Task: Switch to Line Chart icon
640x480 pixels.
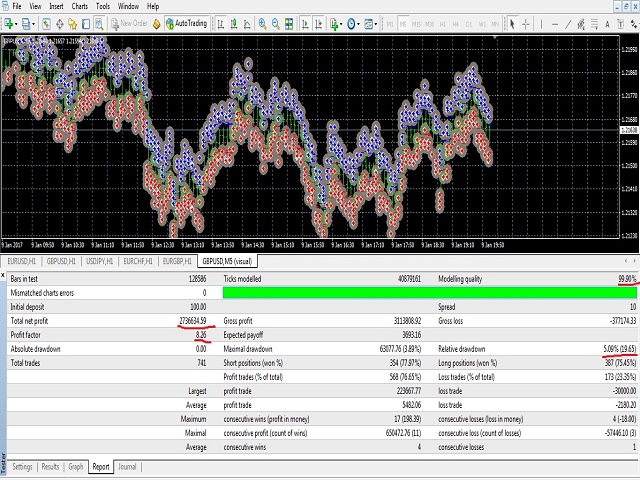Action: coord(247,24)
